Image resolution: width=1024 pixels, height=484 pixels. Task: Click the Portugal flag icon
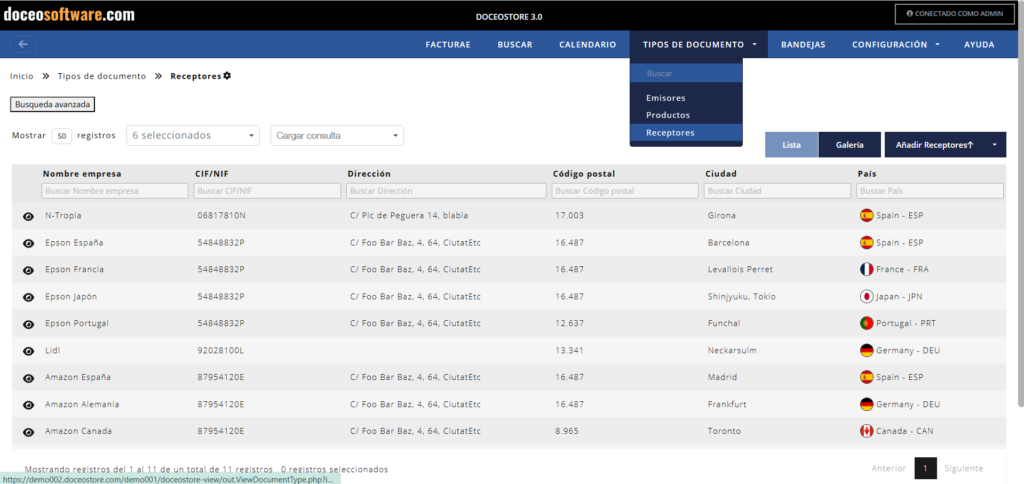point(867,323)
